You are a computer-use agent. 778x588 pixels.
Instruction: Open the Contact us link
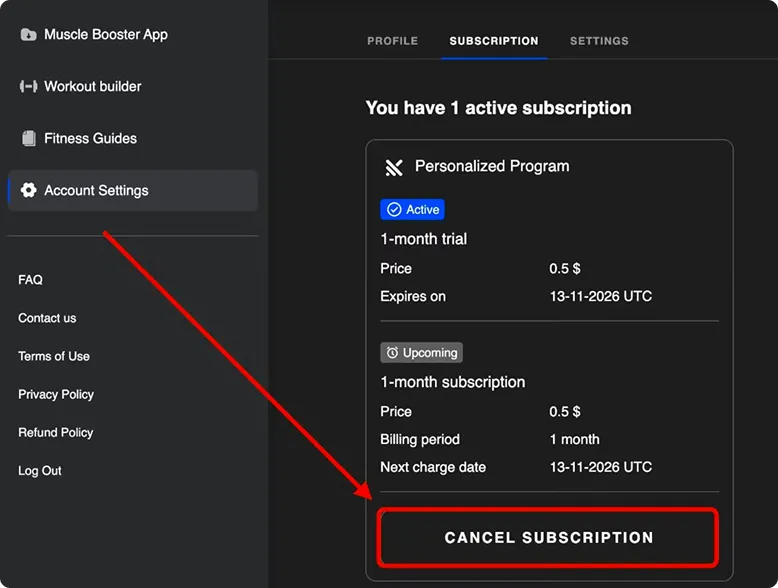pos(47,318)
